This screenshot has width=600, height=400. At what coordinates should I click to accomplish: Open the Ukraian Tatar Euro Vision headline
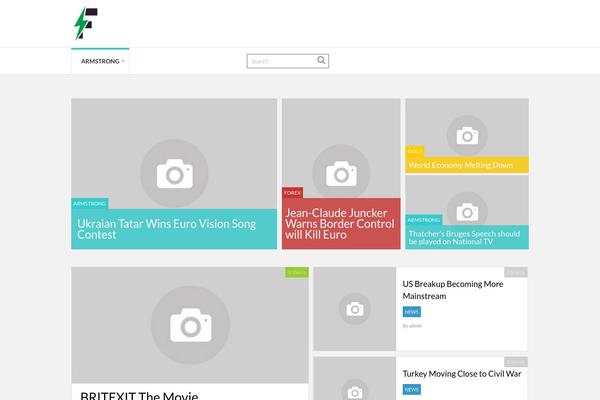click(x=166, y=229)
